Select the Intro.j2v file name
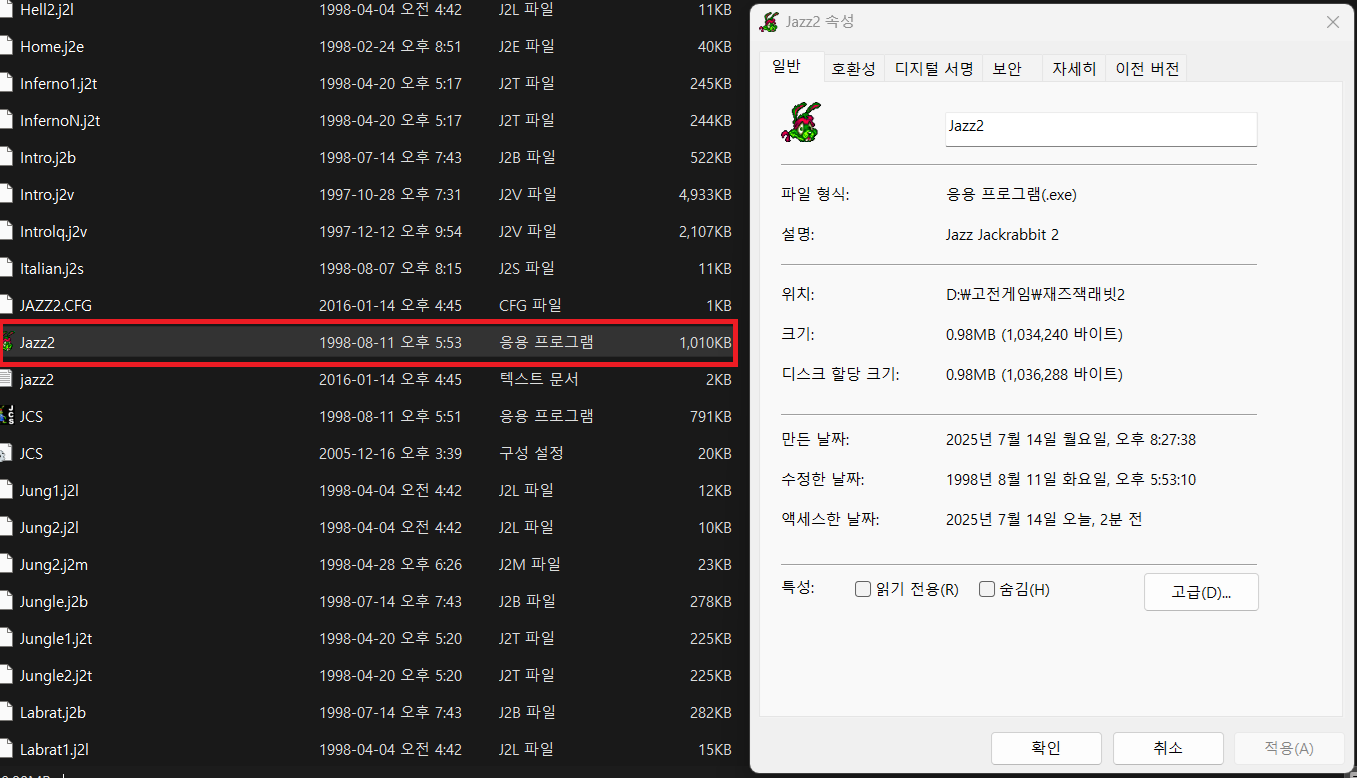The height and width of the screenshot is (778, 1357). click(x=48, y=194)
